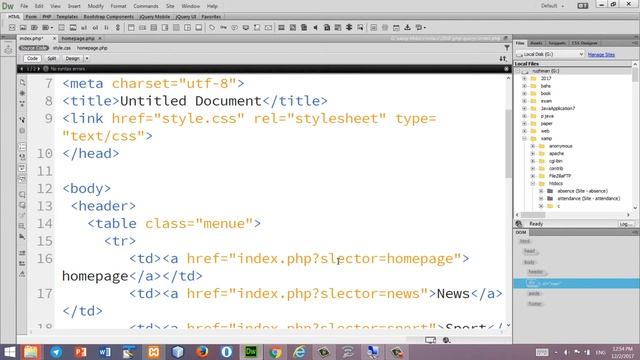Insert an Image from the toolbar
Image resolution: width=640 pixels, height=360 pixels.
click(x=23, y=27)
